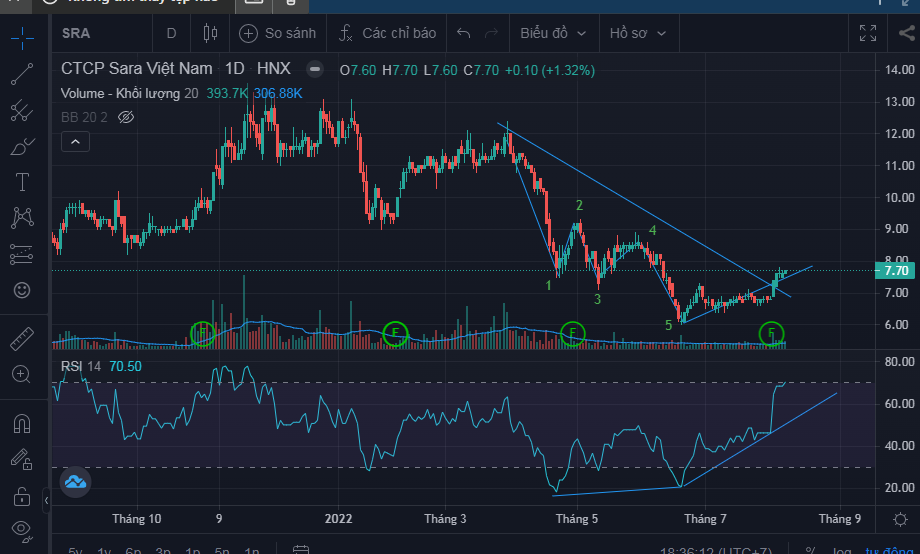Click the fullscreen mode icon
Viewport: 920px width, 554px height.
(x=867, y=33)
